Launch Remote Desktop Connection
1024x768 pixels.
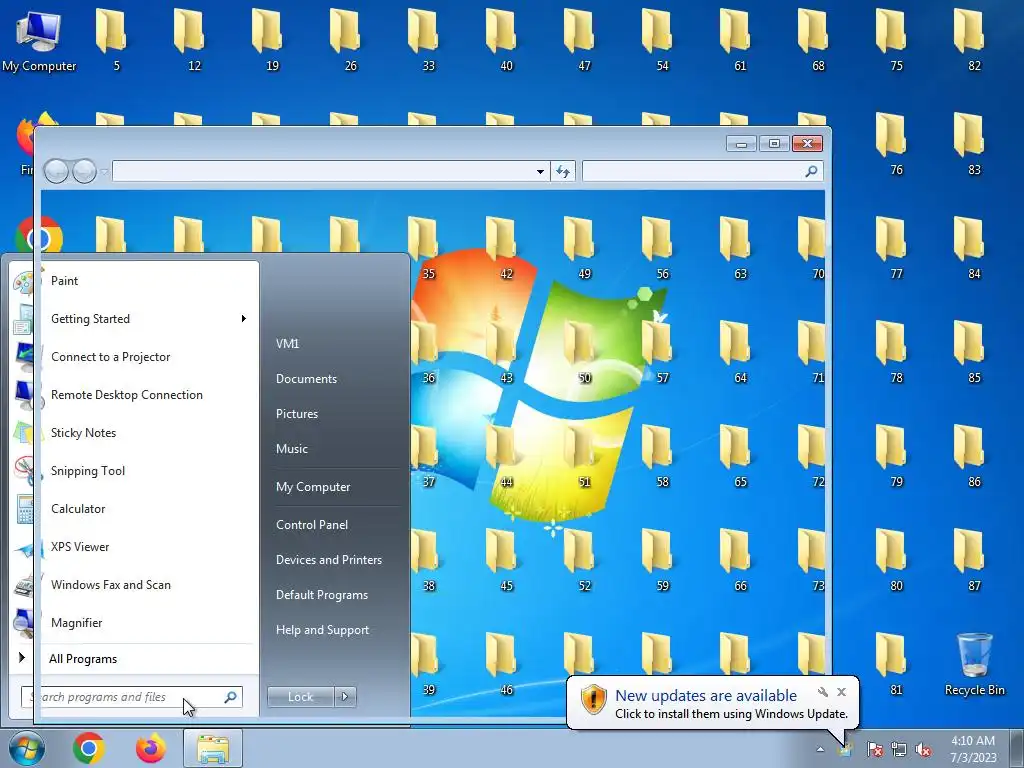(135, 395)
